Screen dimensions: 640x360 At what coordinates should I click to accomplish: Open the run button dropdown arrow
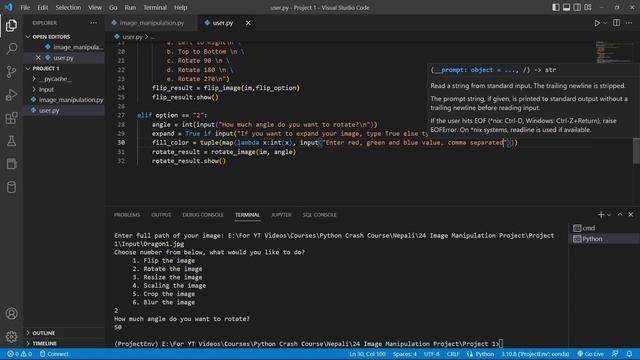605,23
